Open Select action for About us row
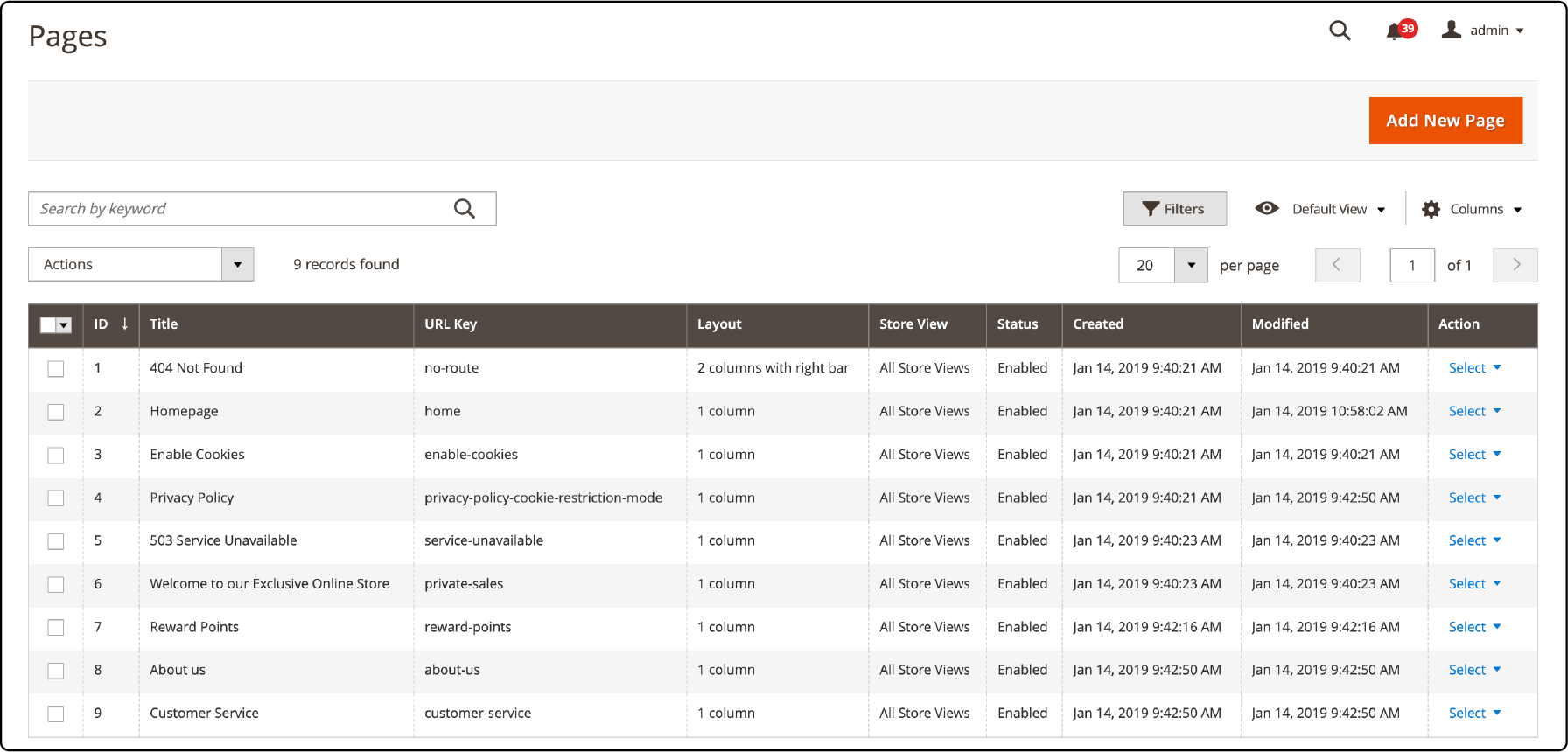 pos(1474,670)
